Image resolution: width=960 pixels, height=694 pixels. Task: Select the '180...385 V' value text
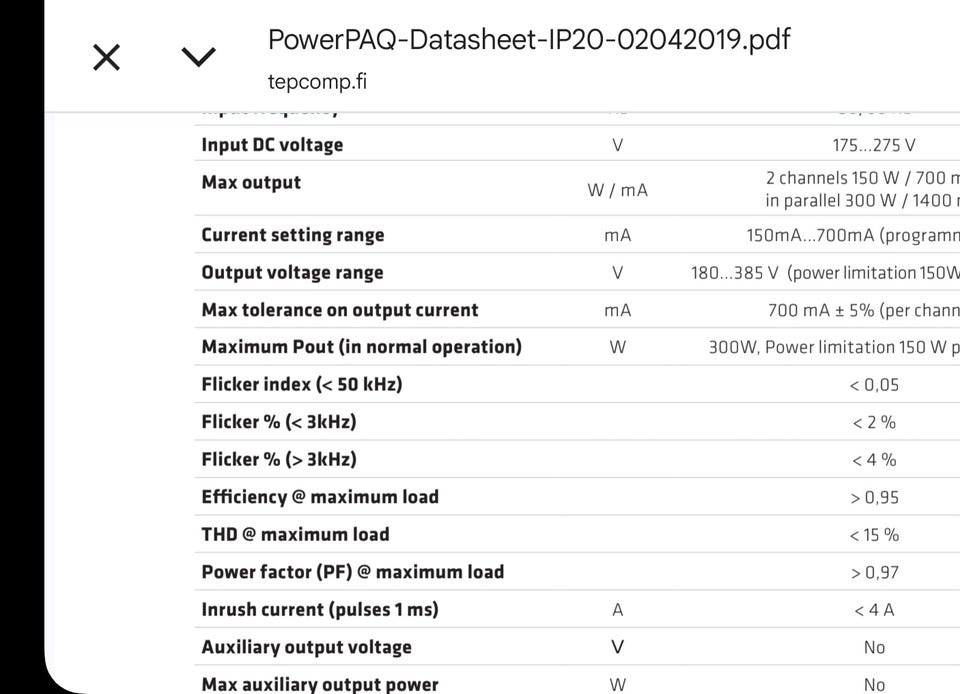[735, 272]
